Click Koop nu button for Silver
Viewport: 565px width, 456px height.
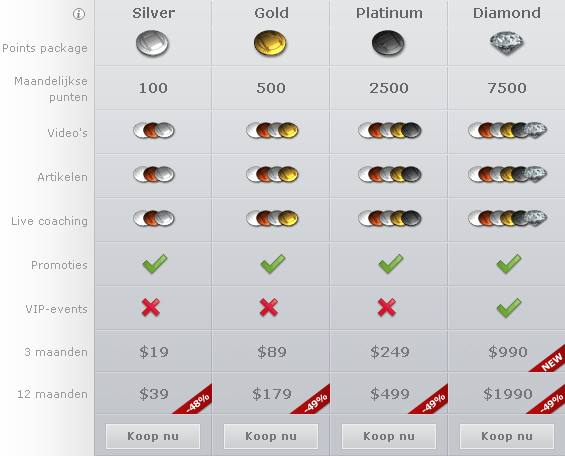[x=153, y=436]
